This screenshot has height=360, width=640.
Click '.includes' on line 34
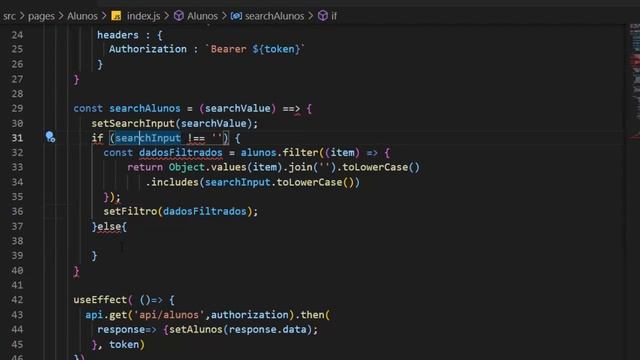(x=172, y=182)
